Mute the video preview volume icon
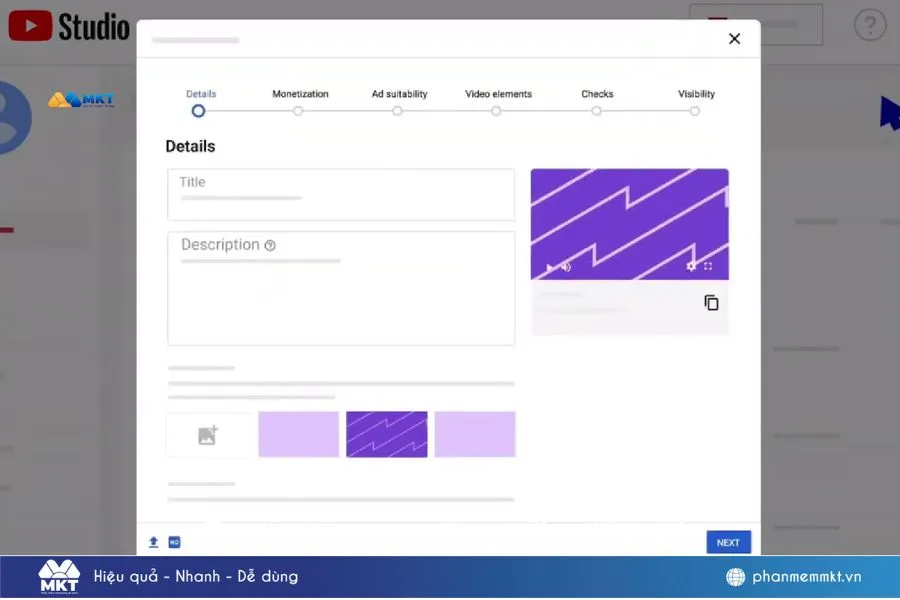900x600 pixels. point(566,267)
